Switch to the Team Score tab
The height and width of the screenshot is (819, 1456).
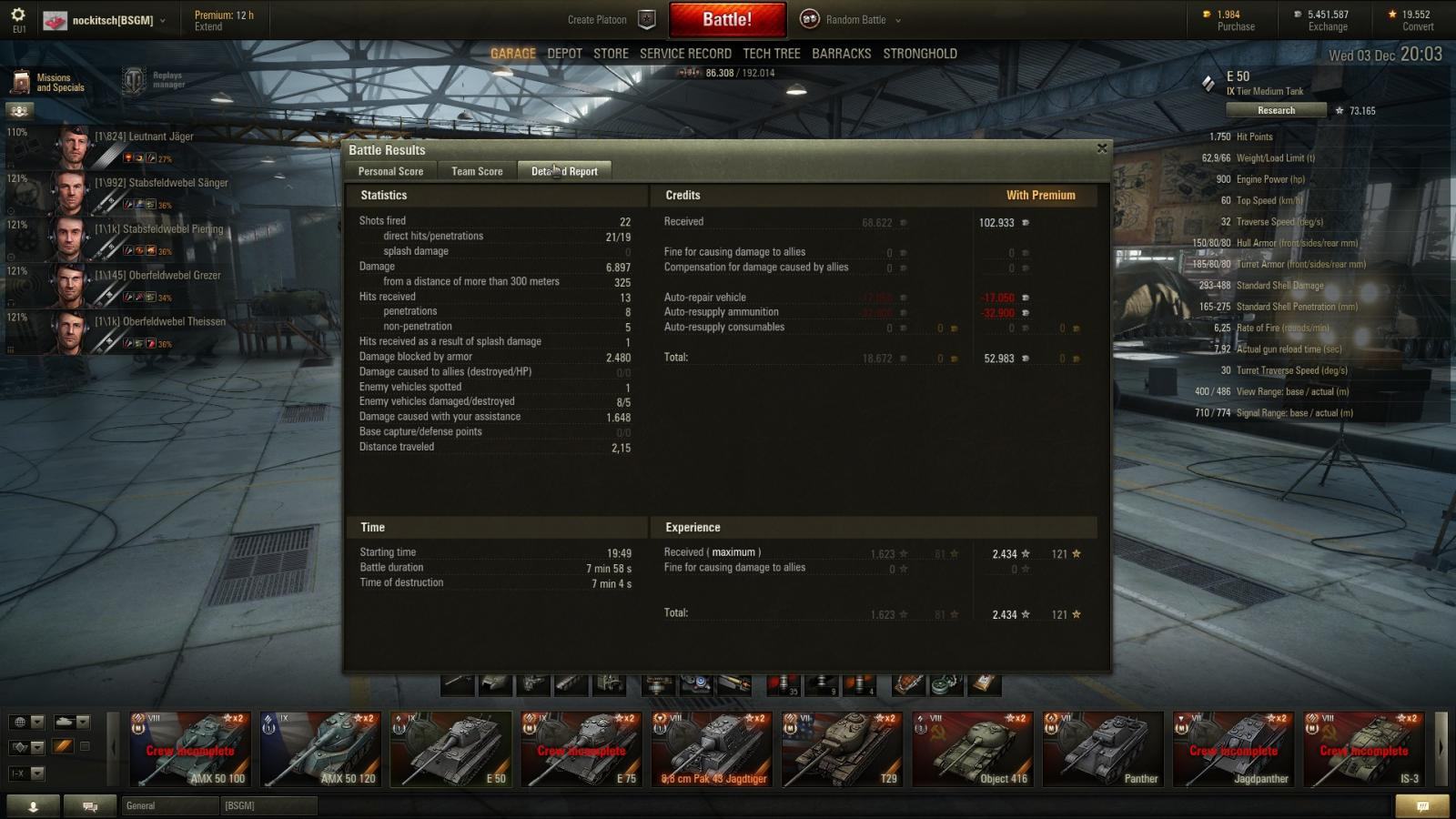pos(477,171)
